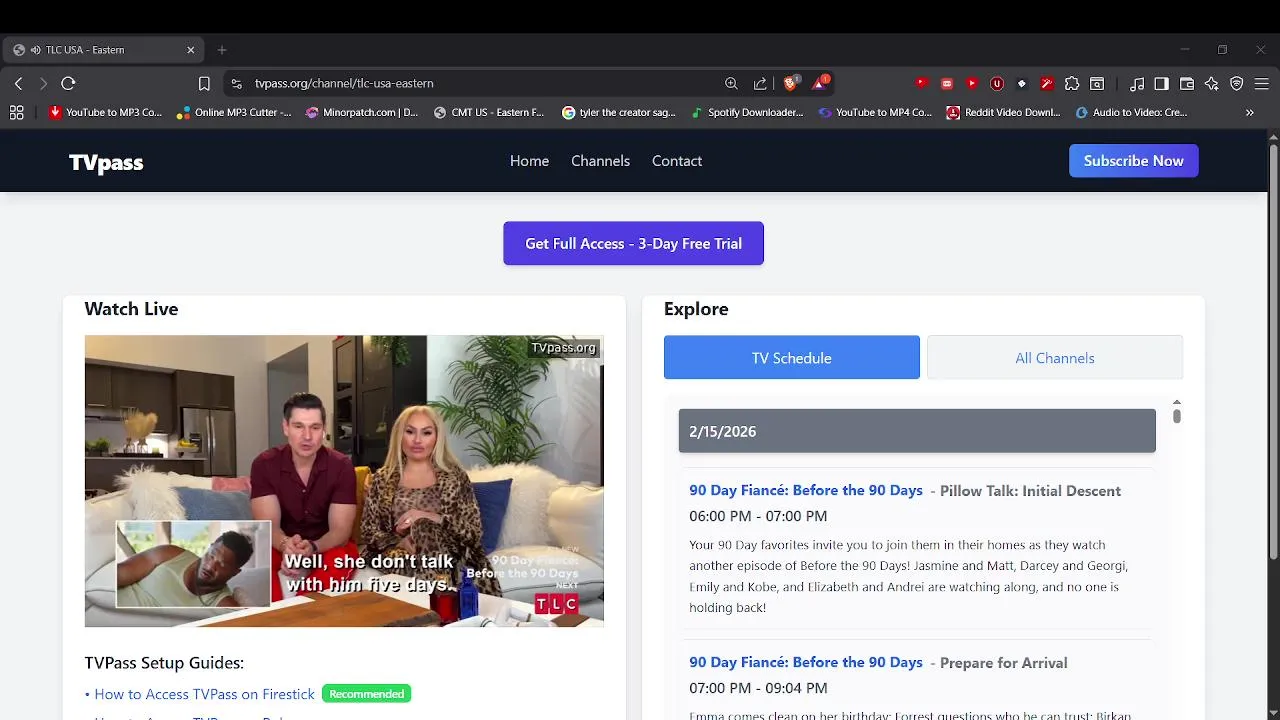Viewport: 1280px width, 720px height.
Task: Click Pillow Talk: Initial Descent show title
Action: tap(1030, 491)
